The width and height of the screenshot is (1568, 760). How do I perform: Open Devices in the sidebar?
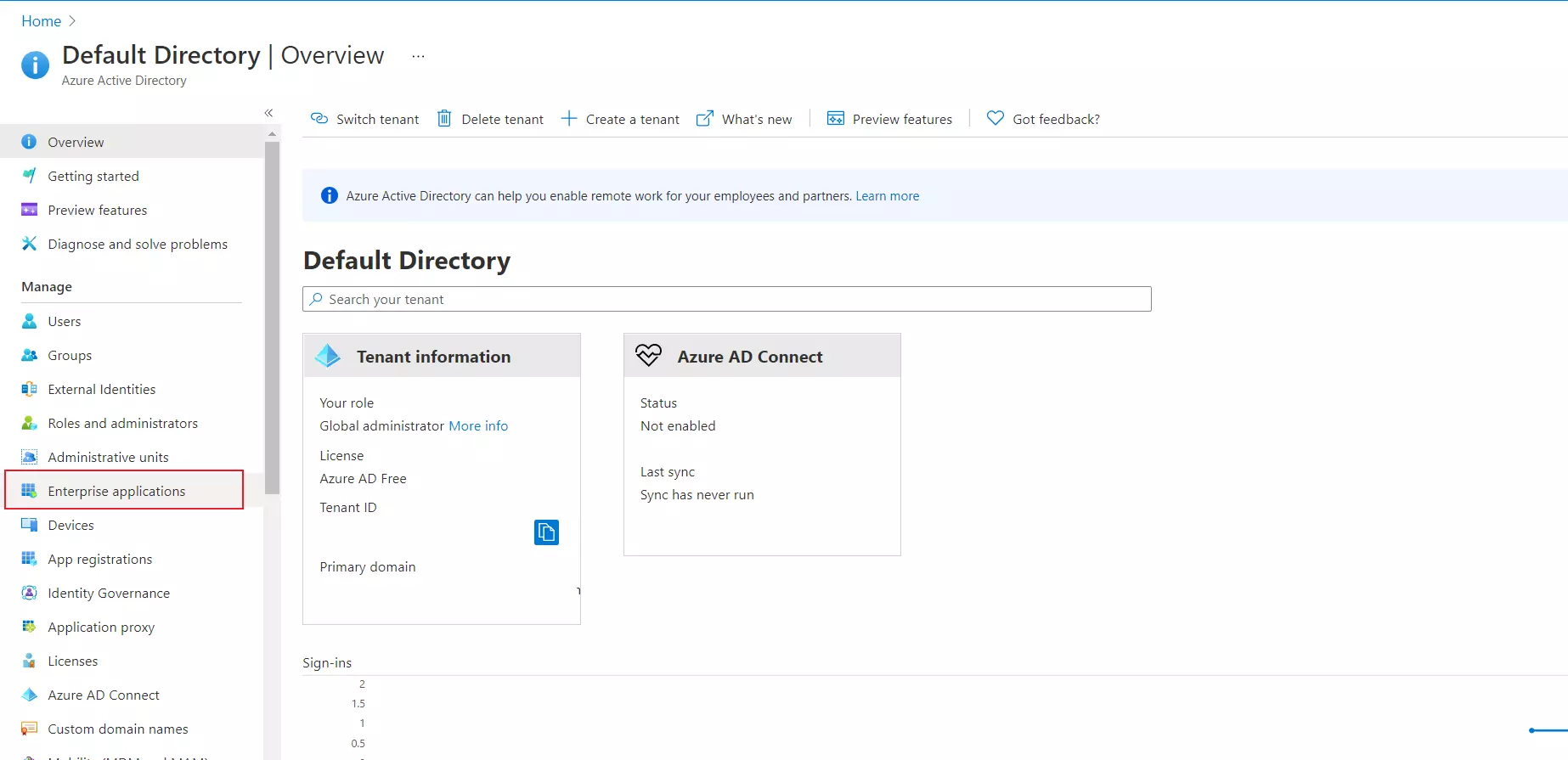[x=132, y=525]
